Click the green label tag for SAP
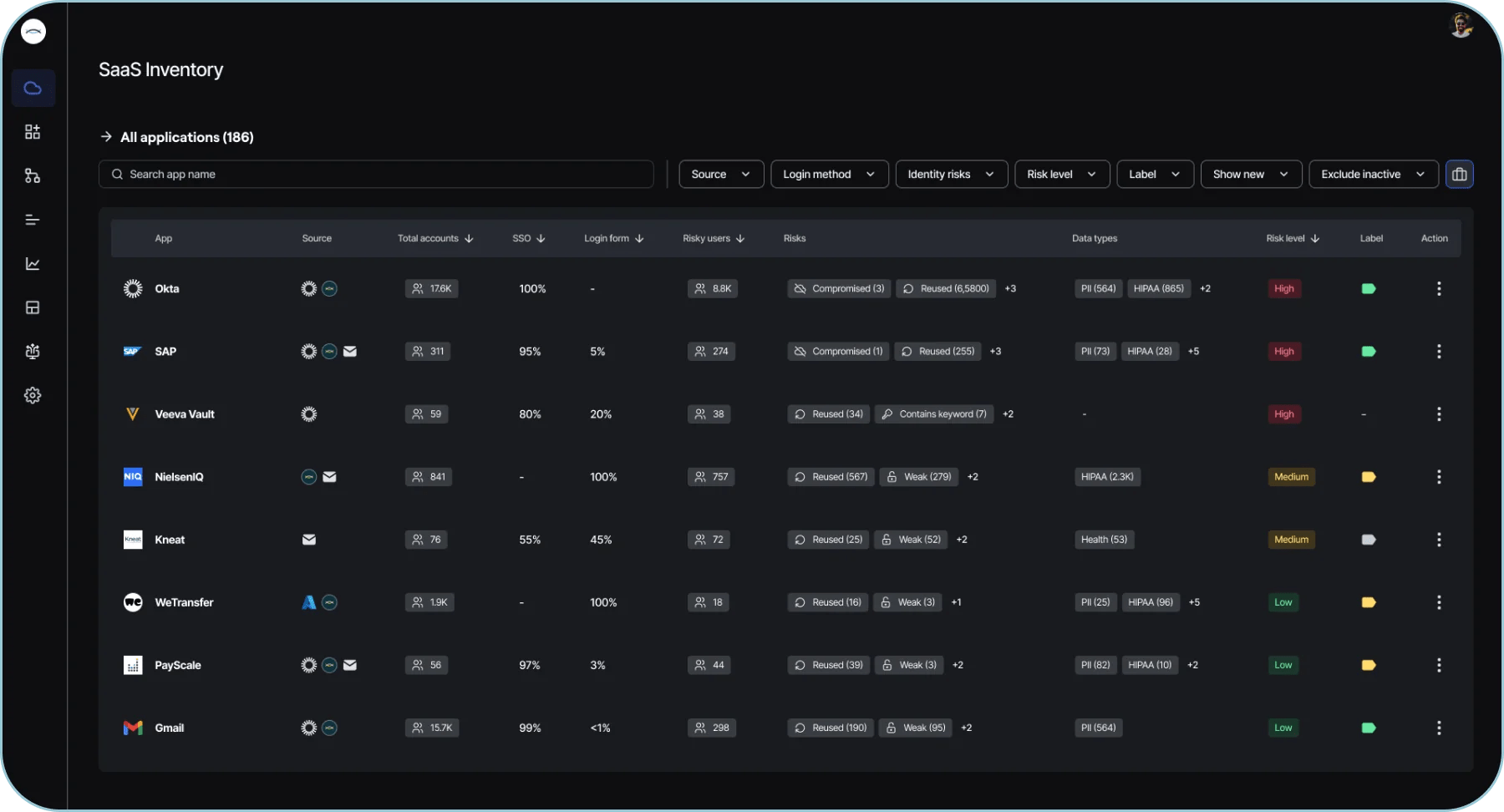Image resolution: width=1504 pixels, height=812 pixels. point(1368,352)
